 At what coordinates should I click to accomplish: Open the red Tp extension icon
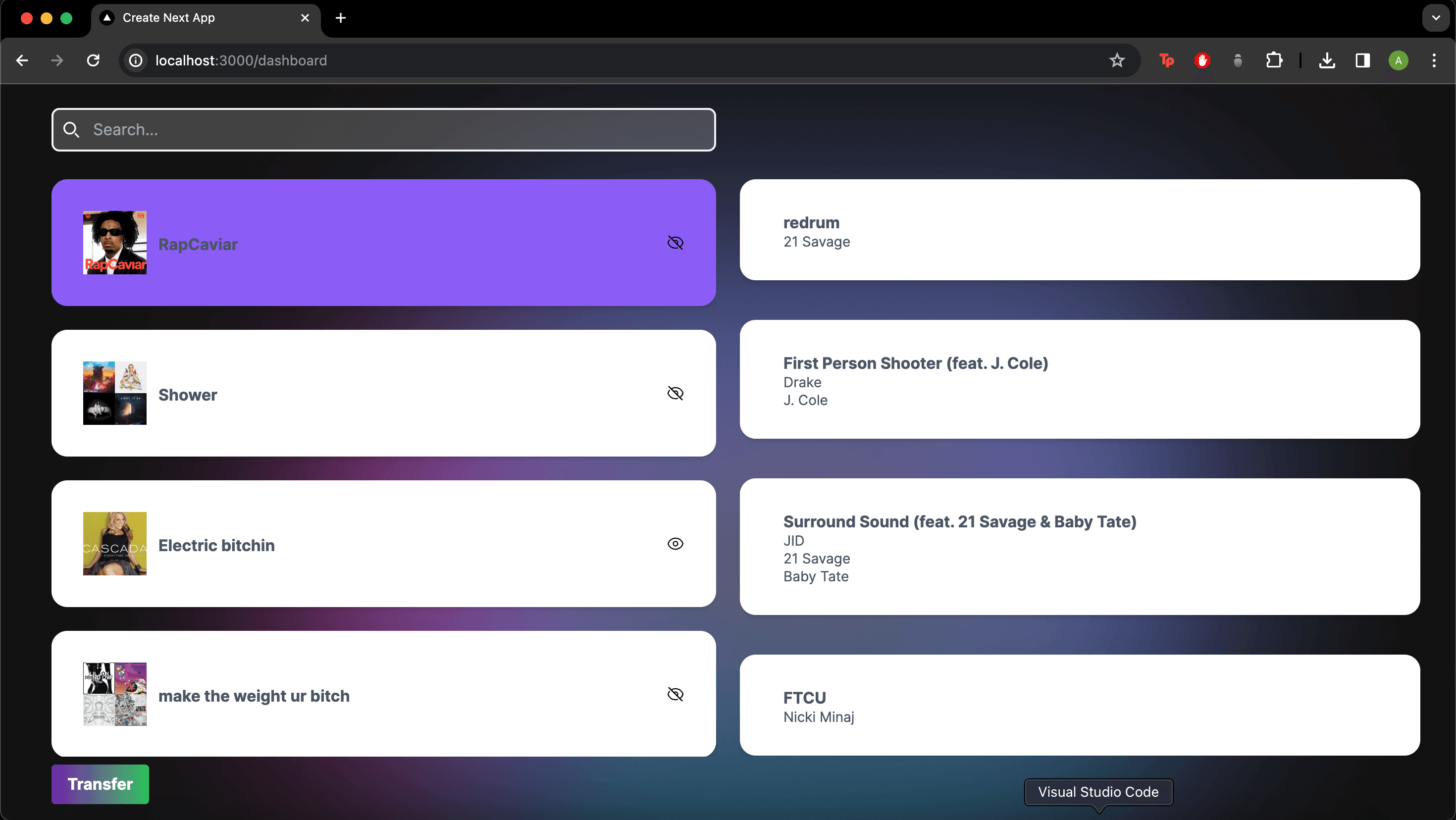coord(1167,60)
